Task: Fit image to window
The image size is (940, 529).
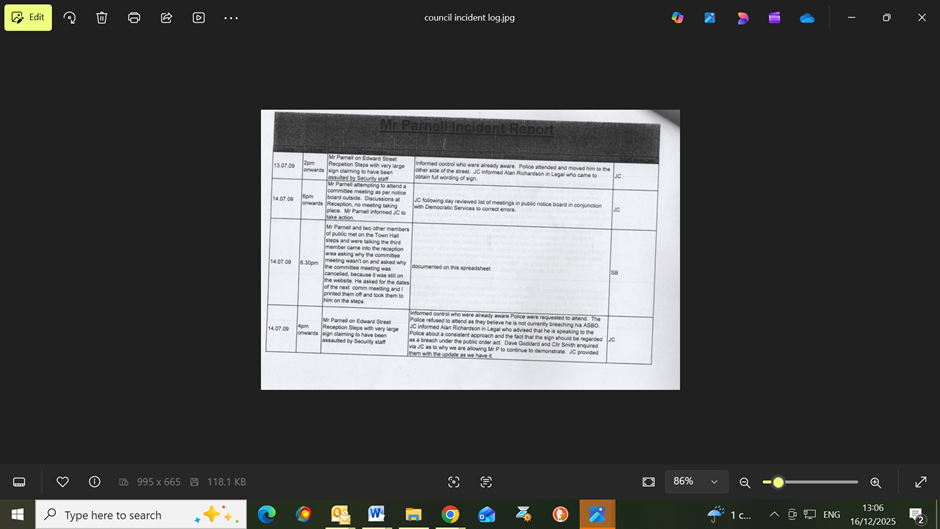Action: (649, 482)
